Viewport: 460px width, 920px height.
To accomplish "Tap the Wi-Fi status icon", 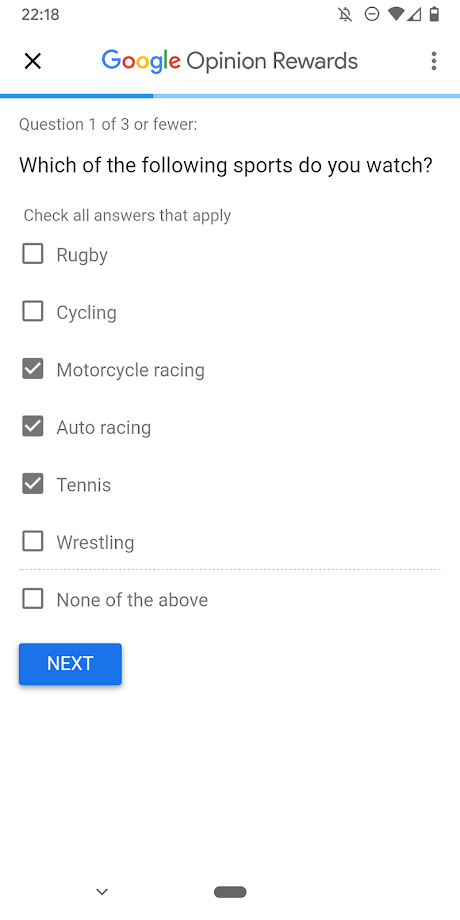I will (397, 15).
